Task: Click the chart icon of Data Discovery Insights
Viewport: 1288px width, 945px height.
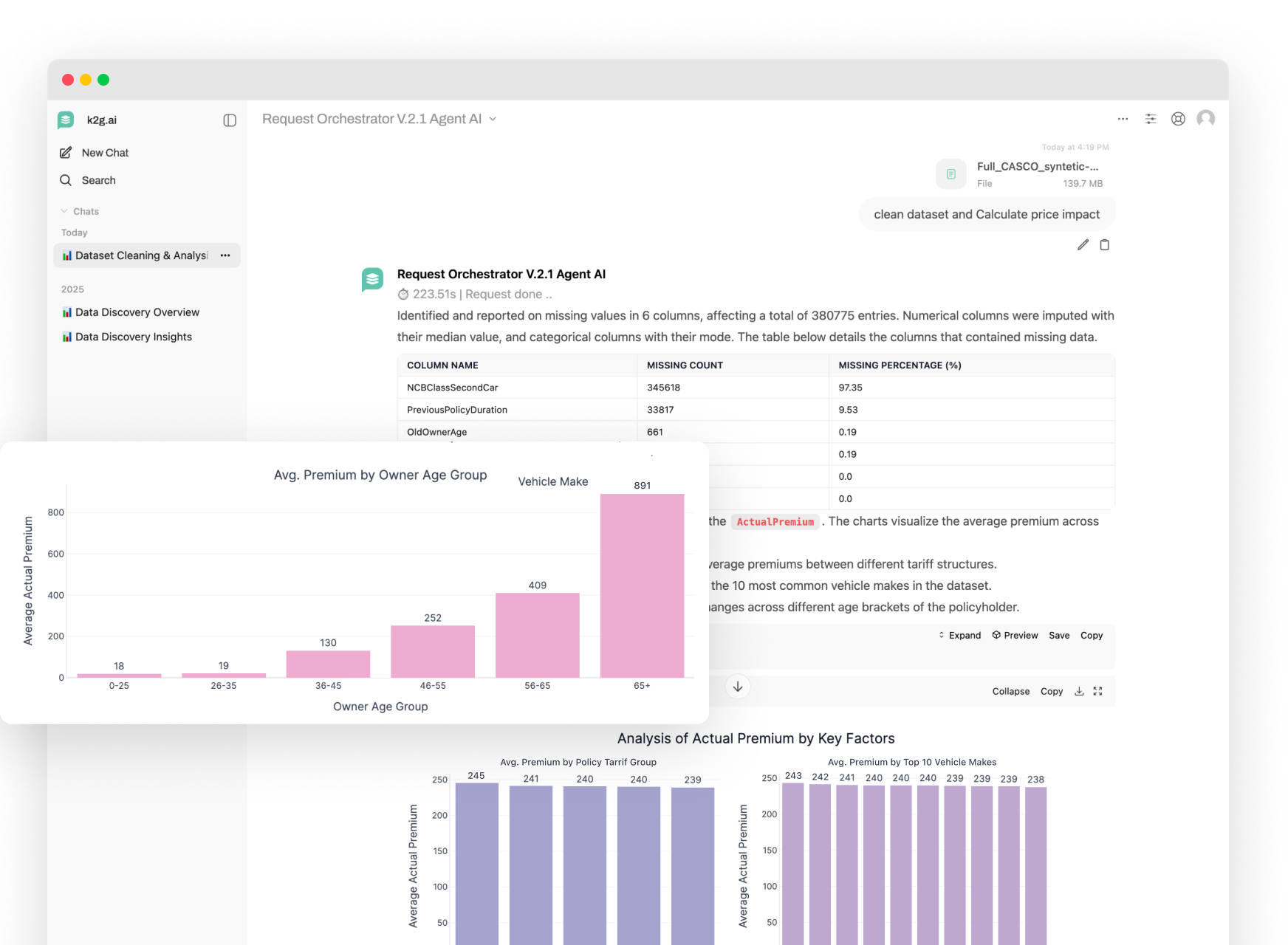Action: coord(67,337)
